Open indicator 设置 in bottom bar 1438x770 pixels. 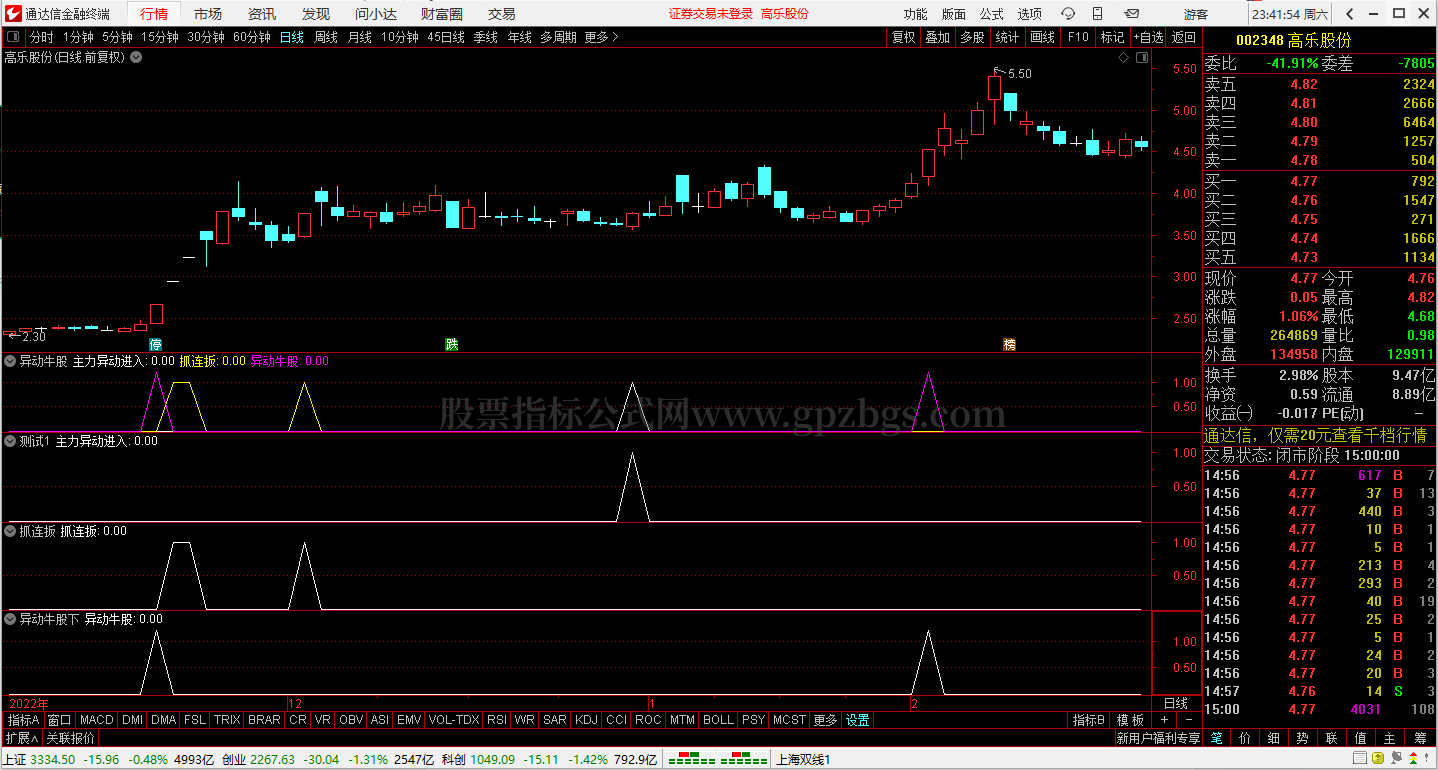tap(858, 720)
